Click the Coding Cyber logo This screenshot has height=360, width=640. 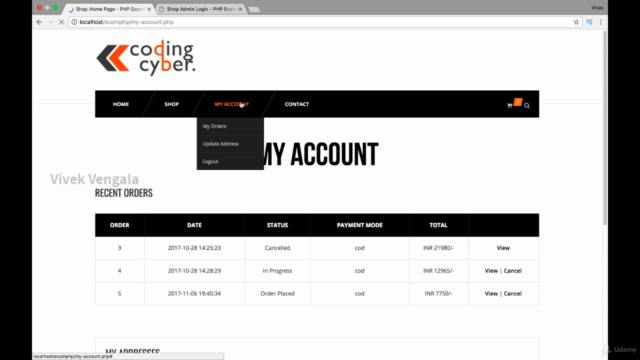point(146,58)
